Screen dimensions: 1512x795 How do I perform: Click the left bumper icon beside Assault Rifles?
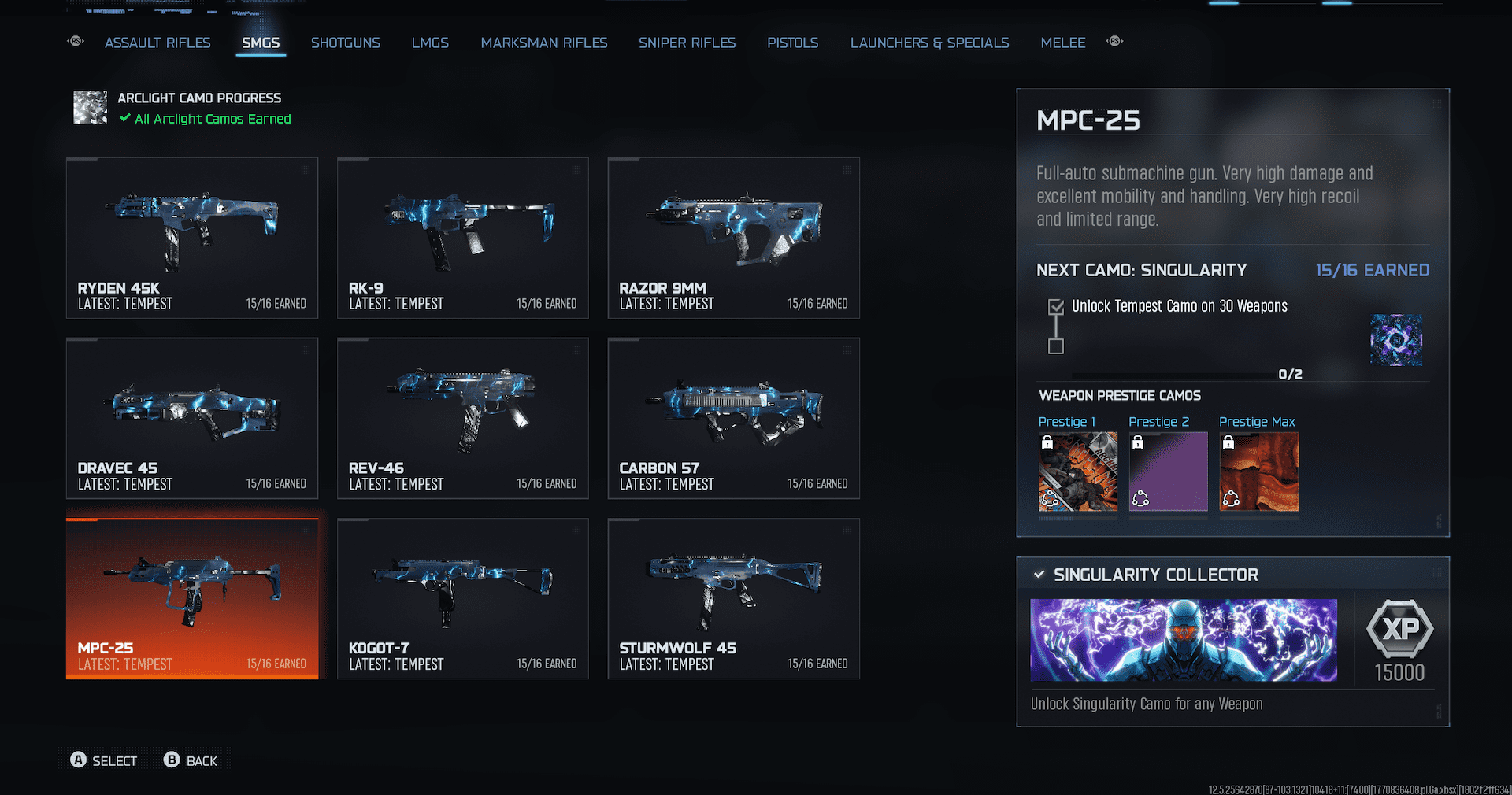point(76,41)
